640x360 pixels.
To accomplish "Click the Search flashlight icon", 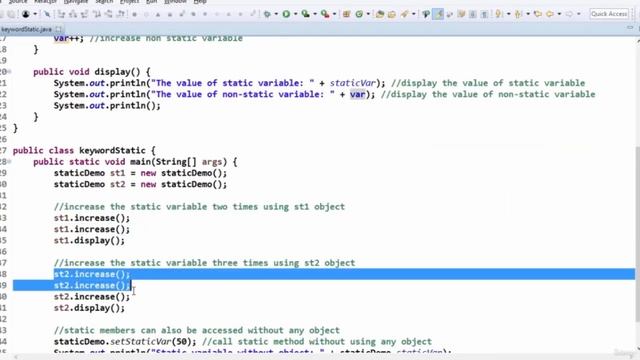I will coord(404,14).
